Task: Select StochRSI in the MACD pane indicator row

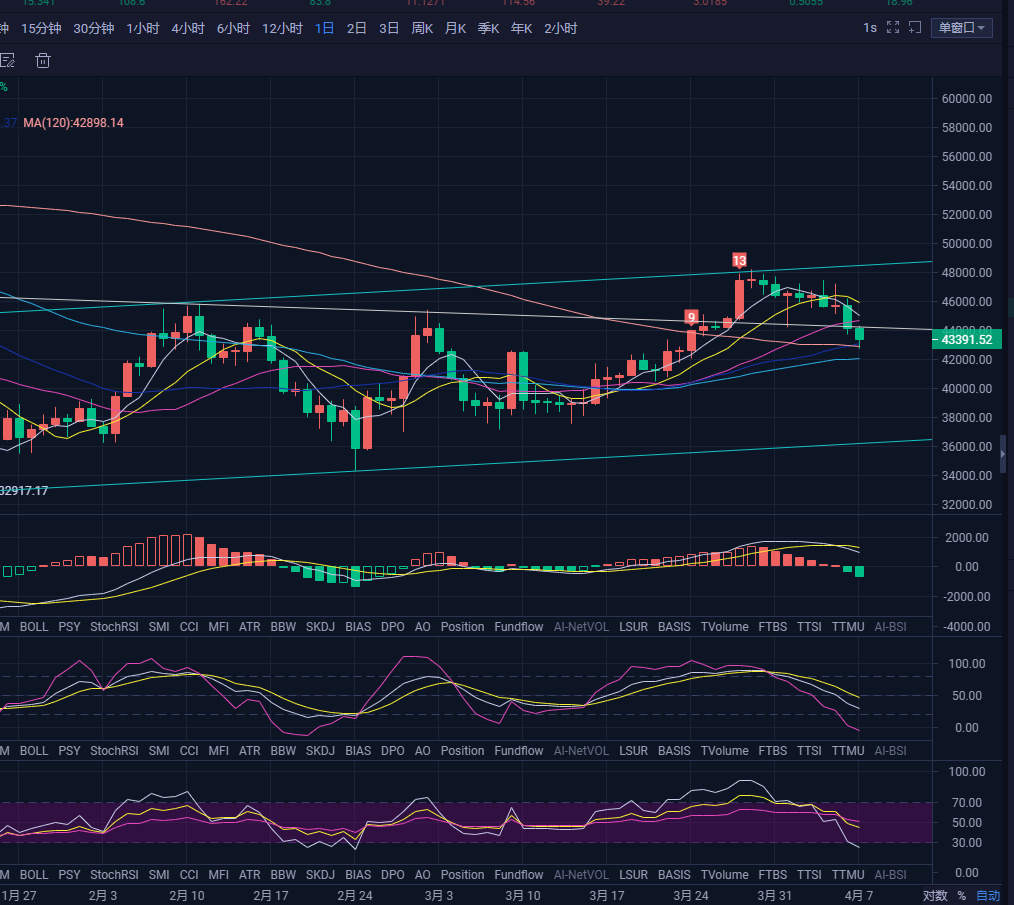Action: (114, 627)
